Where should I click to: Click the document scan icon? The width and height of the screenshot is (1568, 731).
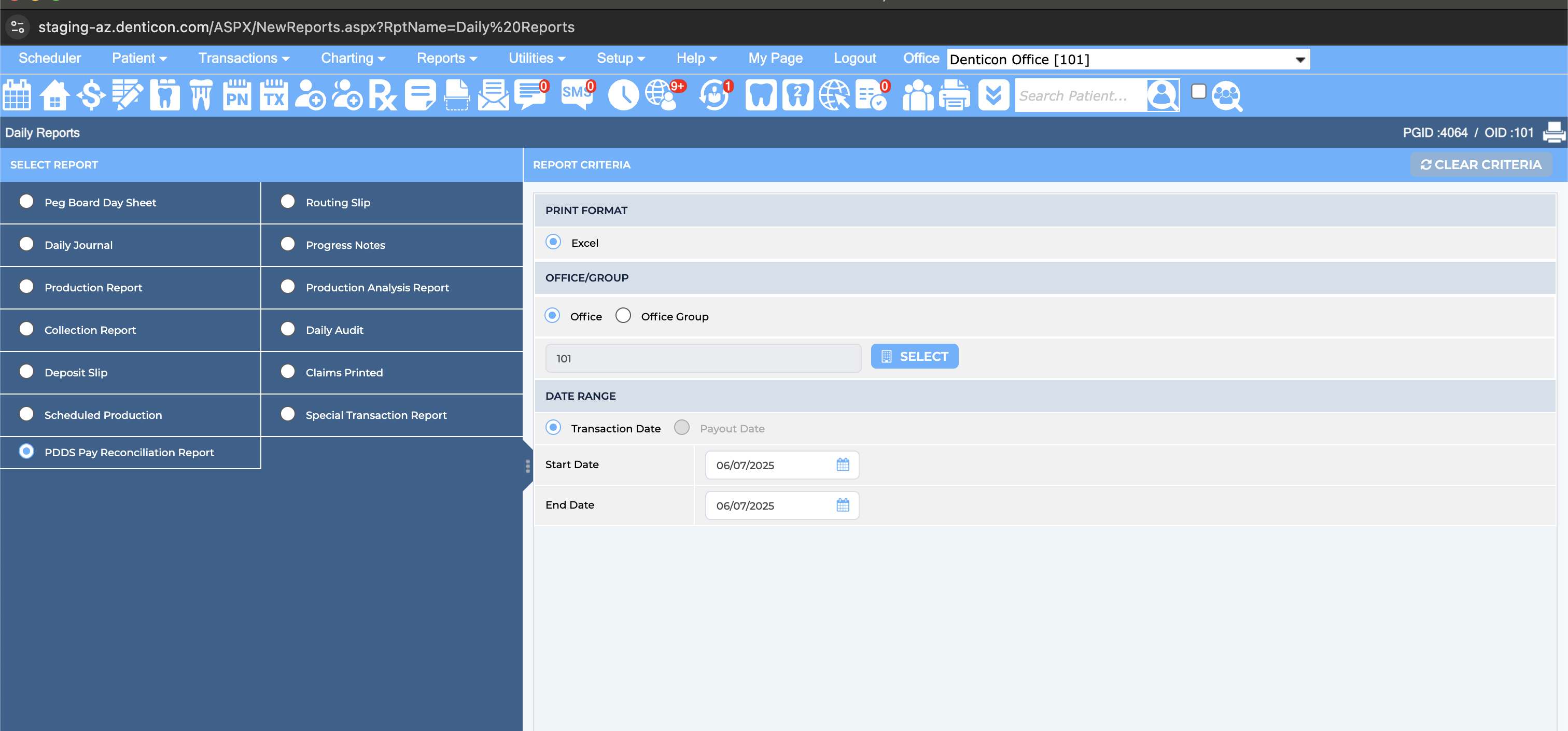[x=456, y=95]
